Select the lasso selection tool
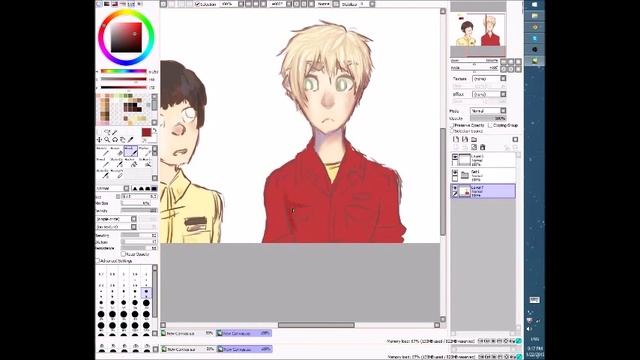The height and width of the screenshot is (360, 640). tap(107, 132)
